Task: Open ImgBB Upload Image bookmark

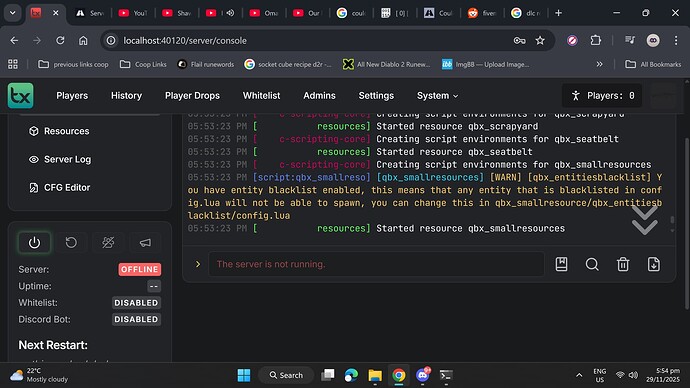Action: (486, 64)
